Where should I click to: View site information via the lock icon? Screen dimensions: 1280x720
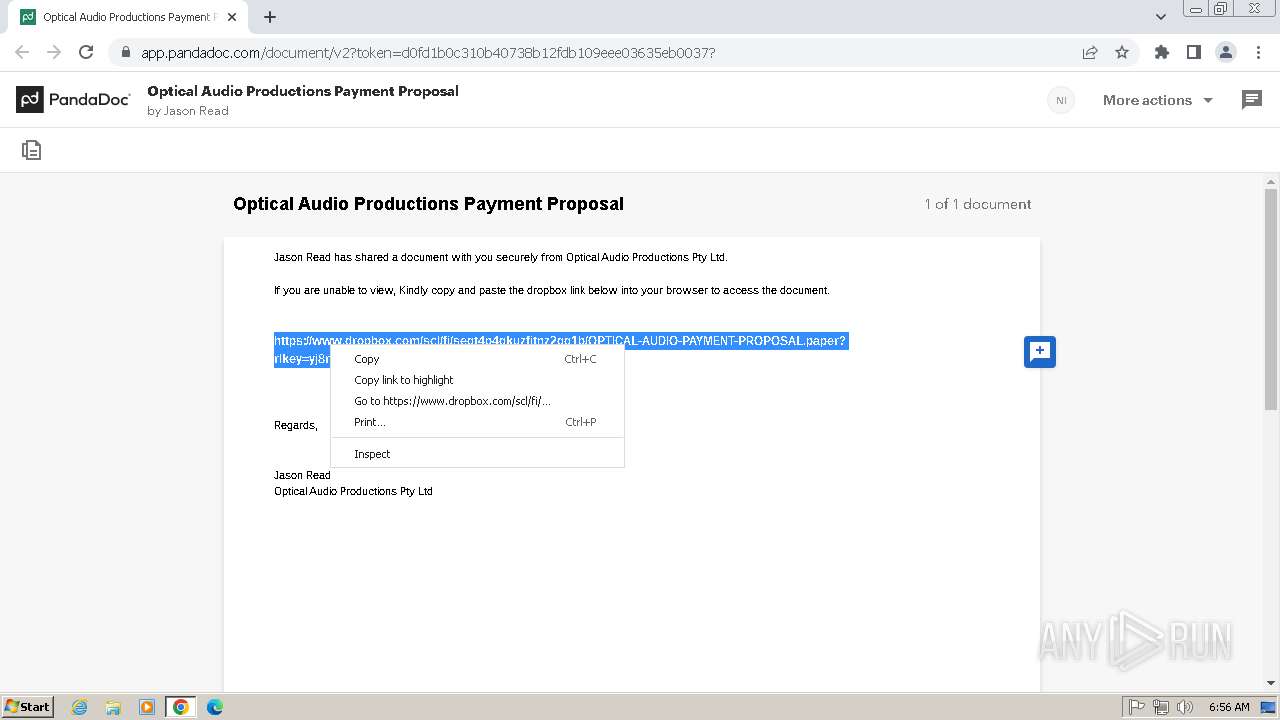pos(125,52)
